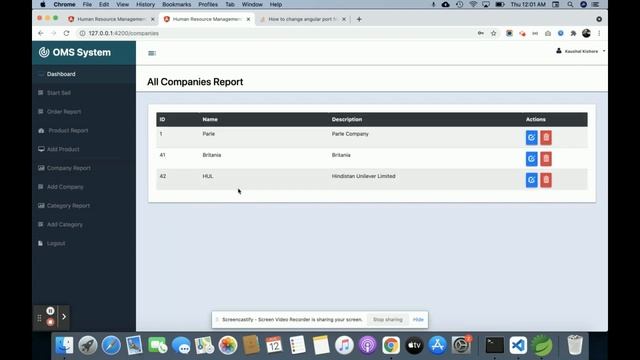Hide the Screencastify sharing bar
The width and height of the screenshot is (640, 360).
418,320
